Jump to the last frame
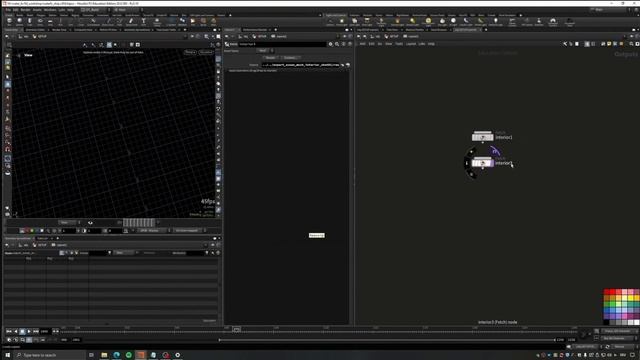 tap(36, 331)
